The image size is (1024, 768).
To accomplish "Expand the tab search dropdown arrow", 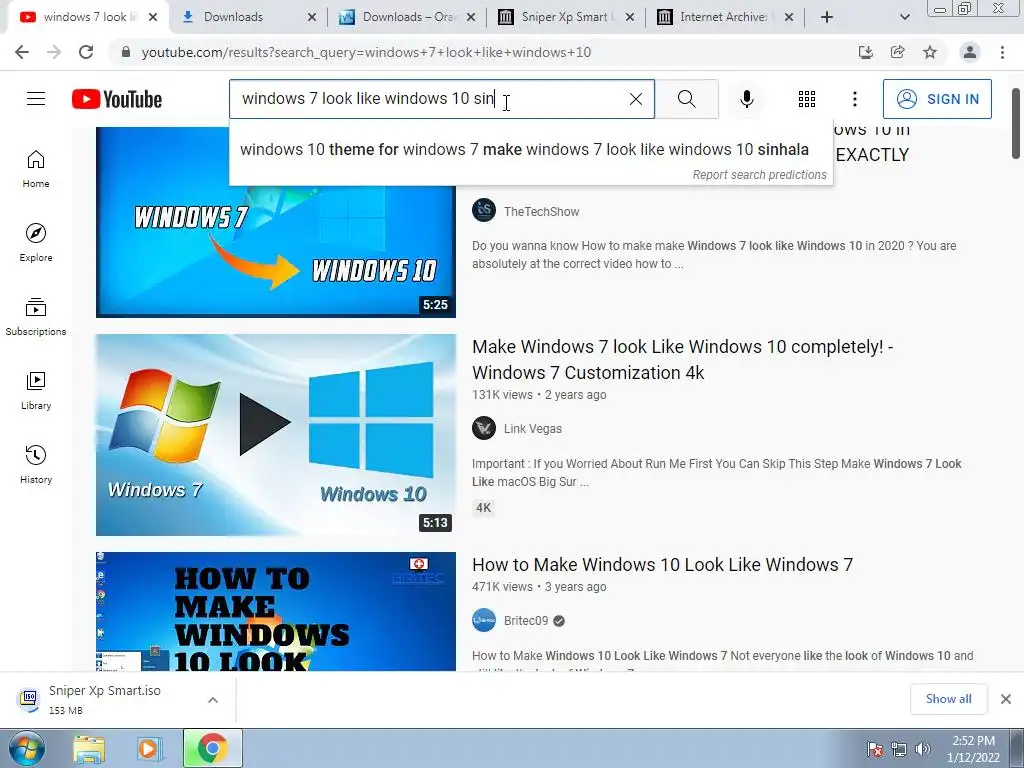I will 904,17.
